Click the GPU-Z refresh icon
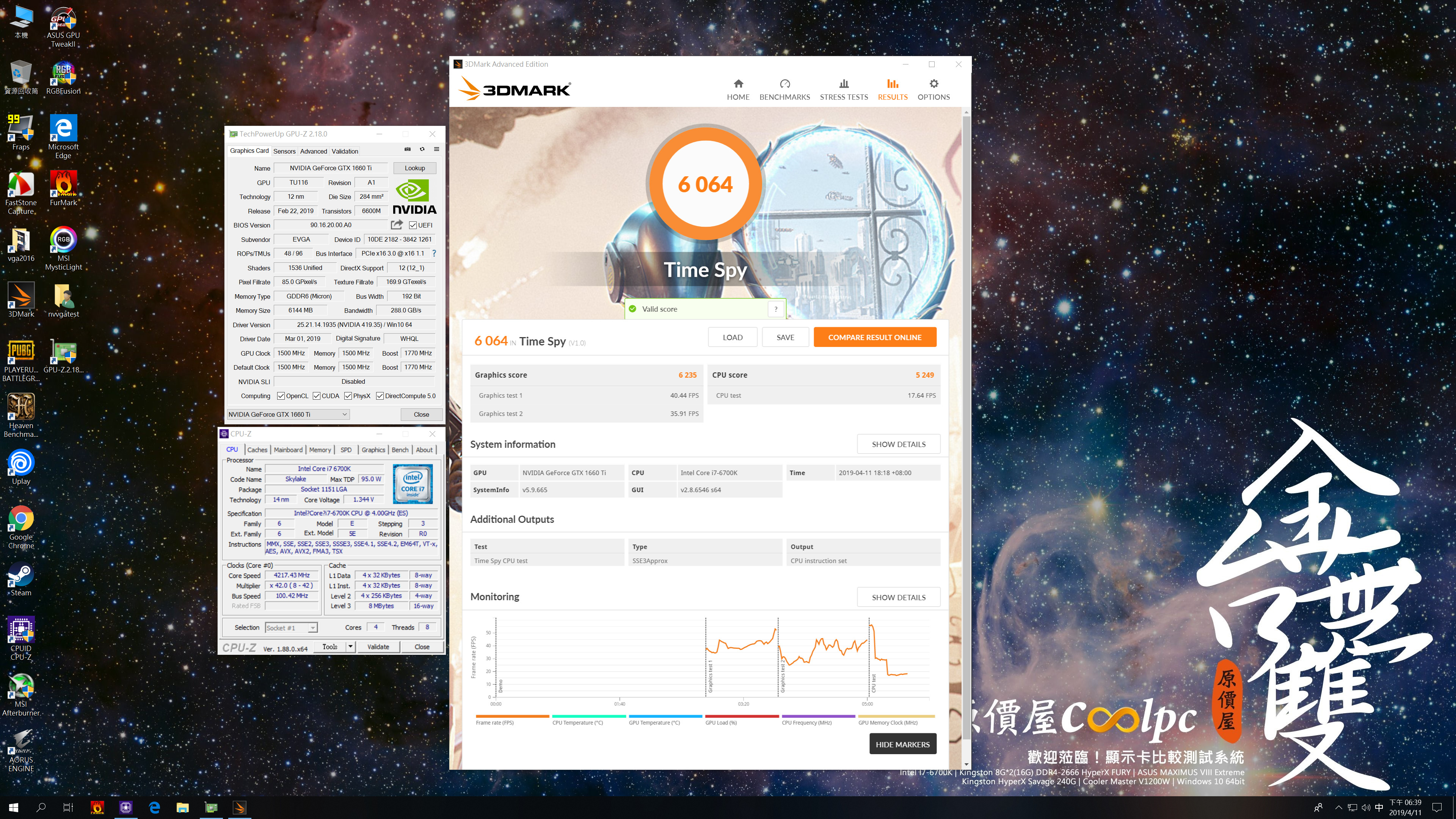 pyautogui.click(x=422, y=149)
